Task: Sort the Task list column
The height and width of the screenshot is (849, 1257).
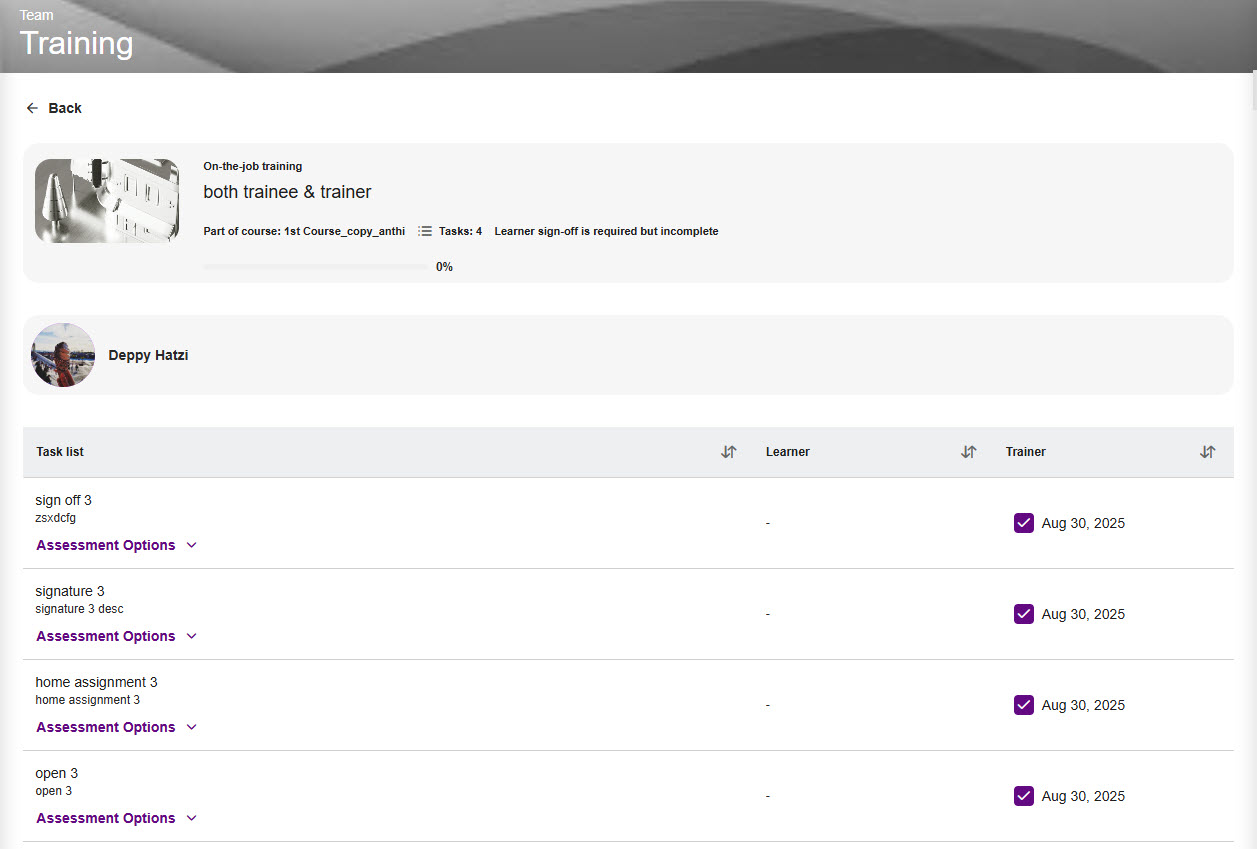Action: pyautogui.click(x=729, y=452)
